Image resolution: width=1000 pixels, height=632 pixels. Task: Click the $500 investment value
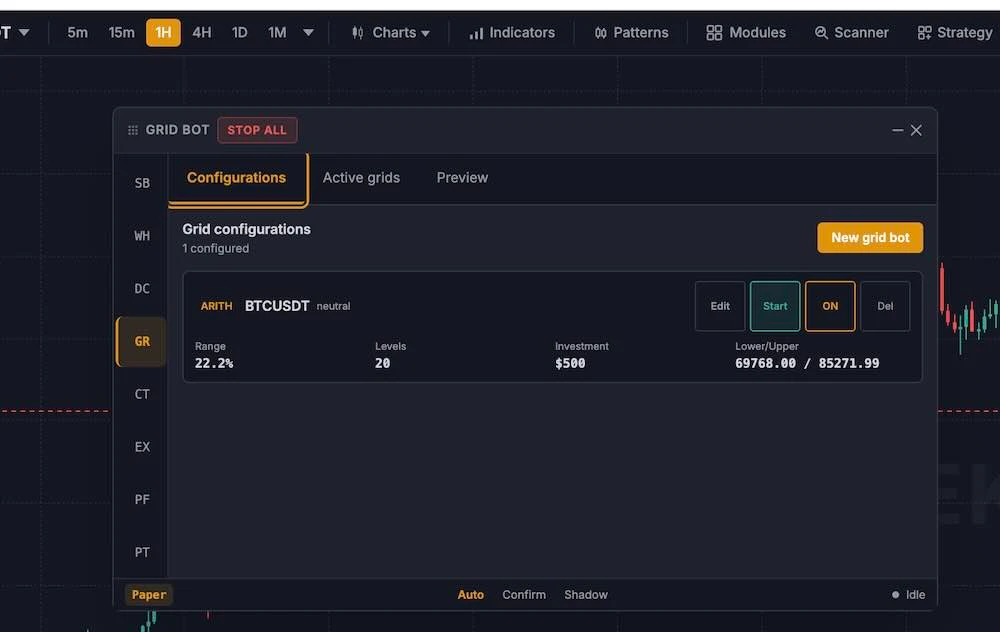(570, 364)
